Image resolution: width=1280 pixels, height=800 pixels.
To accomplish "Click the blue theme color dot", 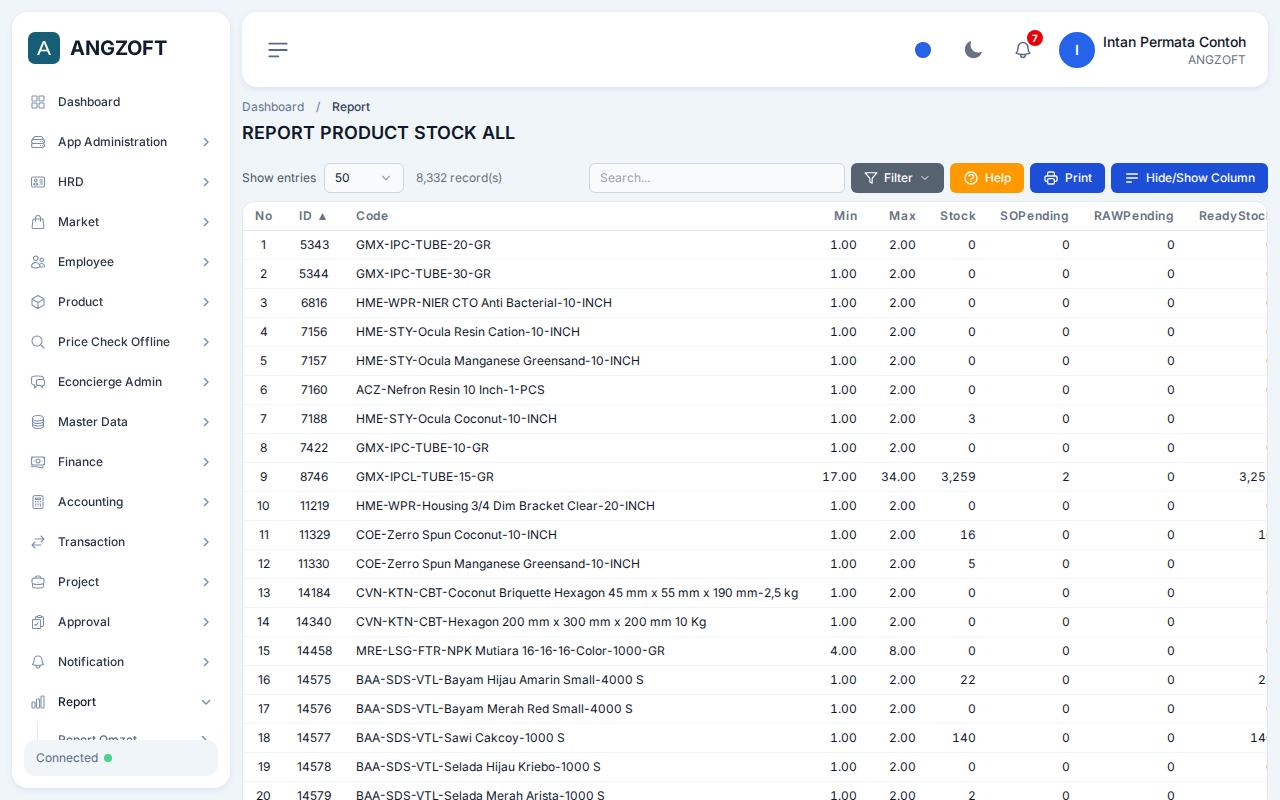I will click(x=923, y=50).
